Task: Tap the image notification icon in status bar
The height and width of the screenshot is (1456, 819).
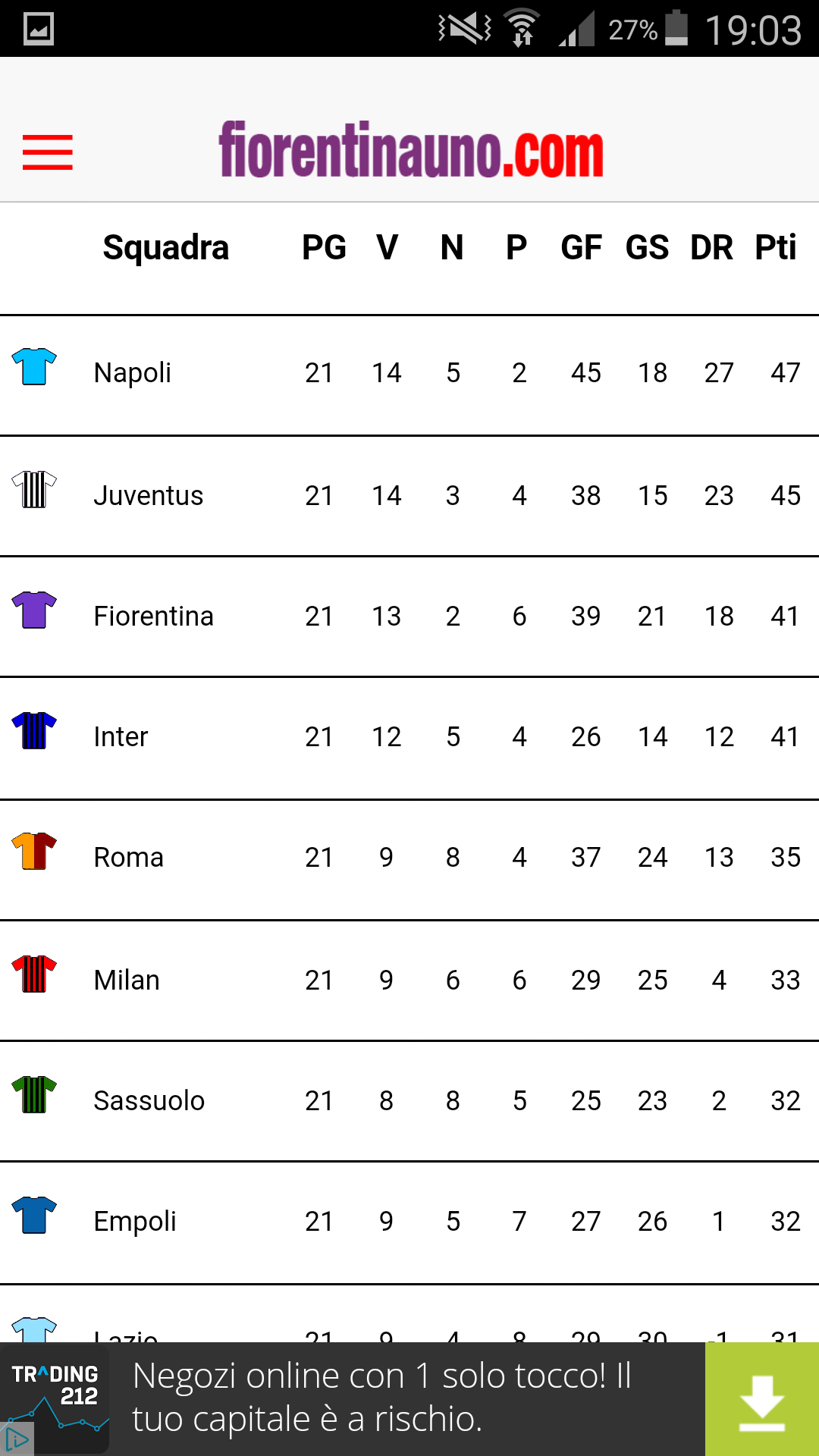Action: coord(38,29)
